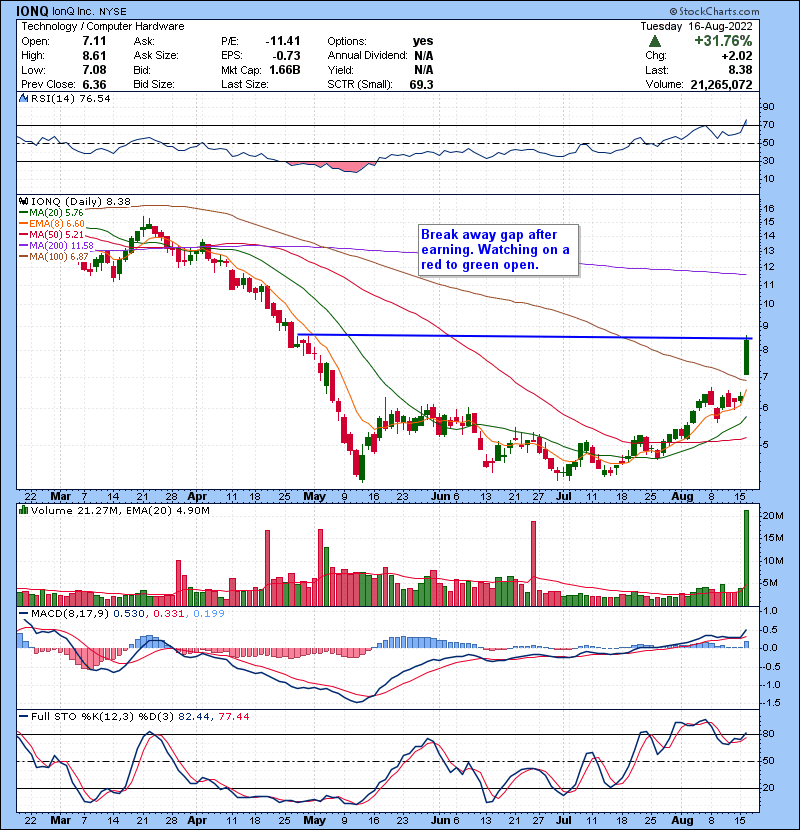Click the date Tuesday 16-Aug-2022
The width and height of the screenshot is (800, 830).
696,26
